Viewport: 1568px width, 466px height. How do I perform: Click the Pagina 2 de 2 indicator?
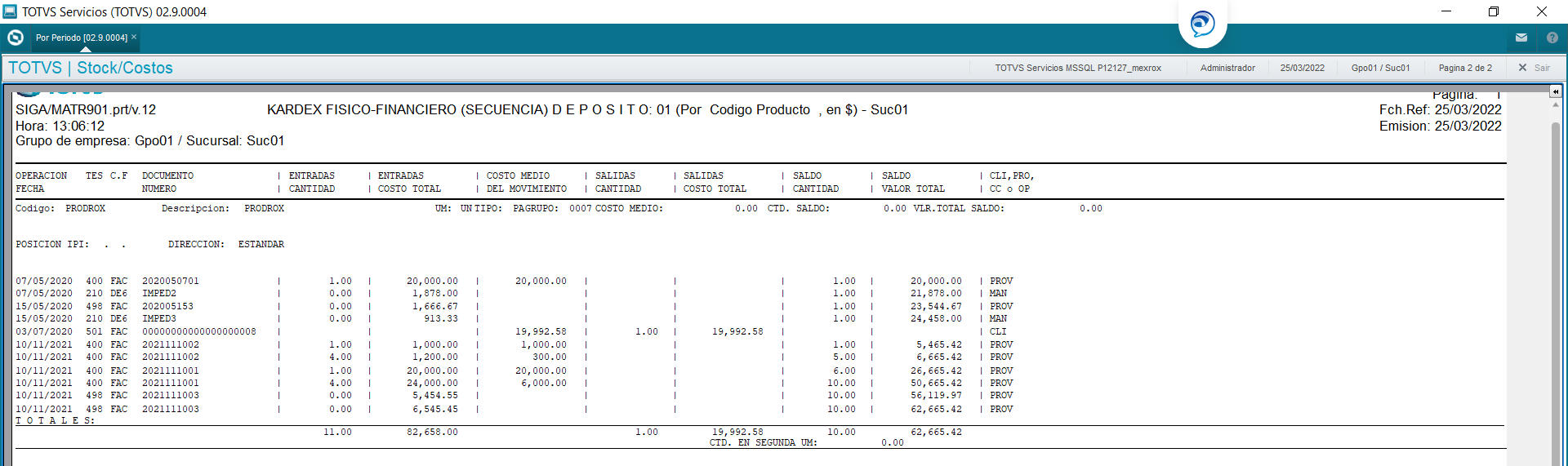[x=1465, y=68]
